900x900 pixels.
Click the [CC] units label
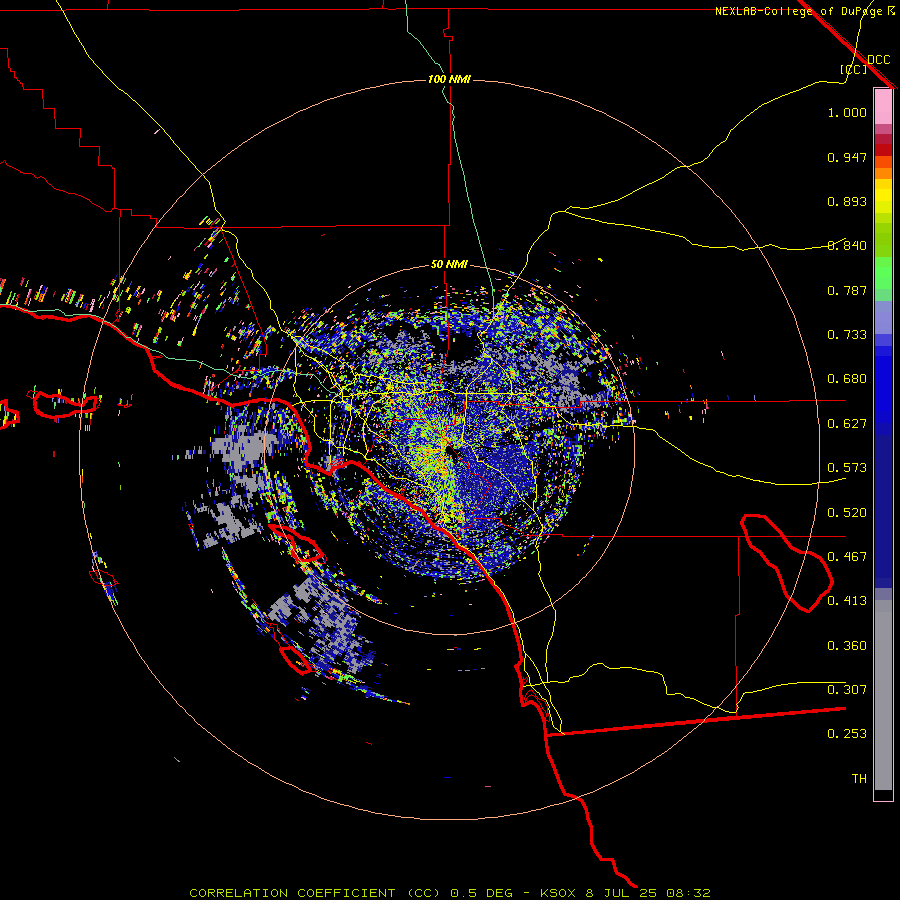[854, 69]
